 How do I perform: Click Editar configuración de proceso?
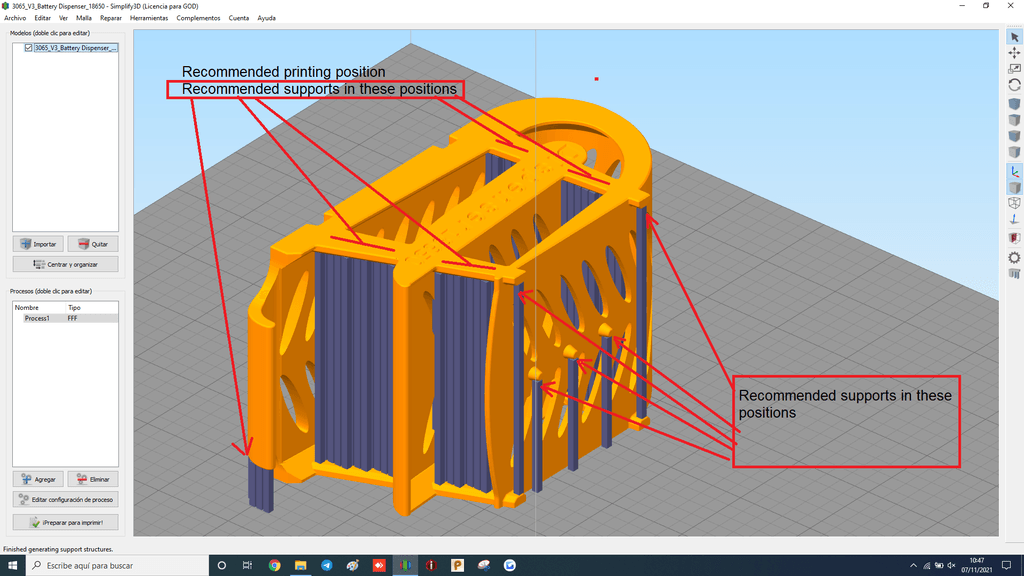[65, 500]
